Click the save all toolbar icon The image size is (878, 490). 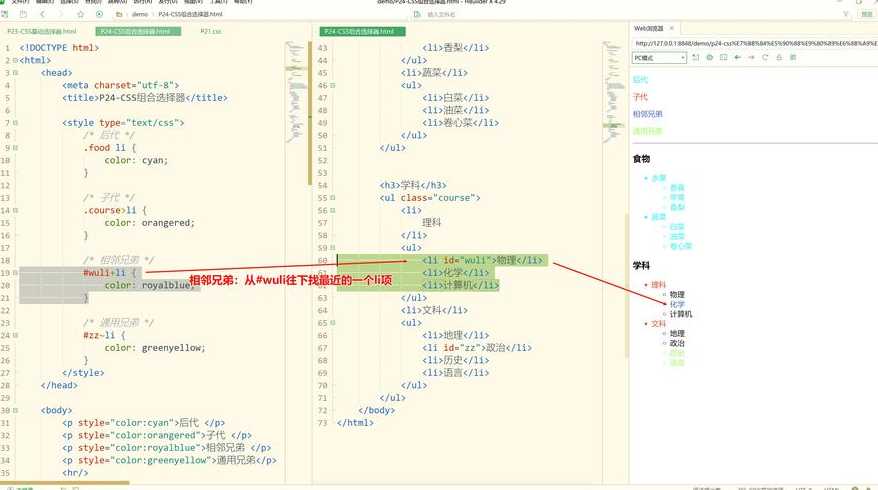(24, 14)
